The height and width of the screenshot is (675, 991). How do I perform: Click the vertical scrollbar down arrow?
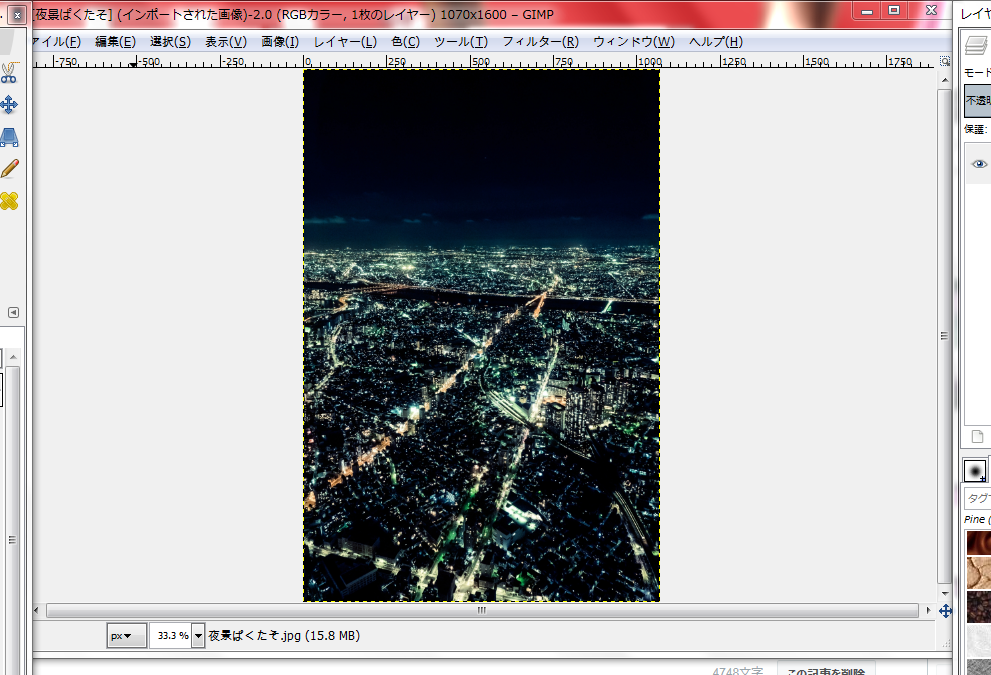pos(945,593)
